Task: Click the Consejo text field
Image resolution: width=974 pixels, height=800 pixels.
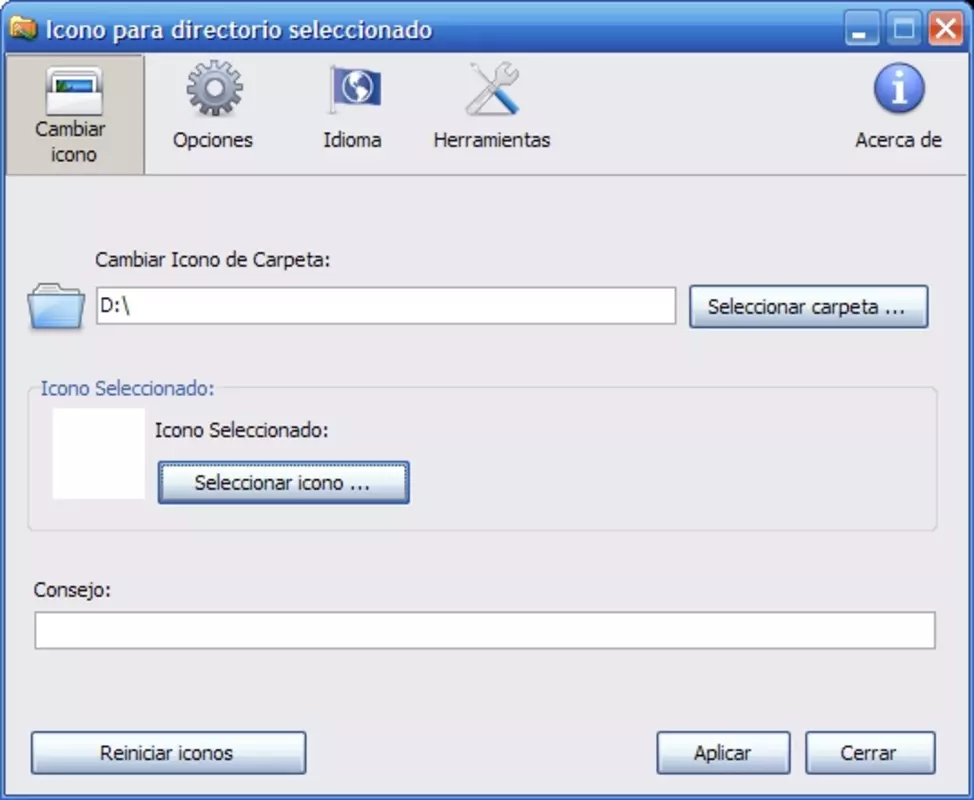Action: click(485, 630)
